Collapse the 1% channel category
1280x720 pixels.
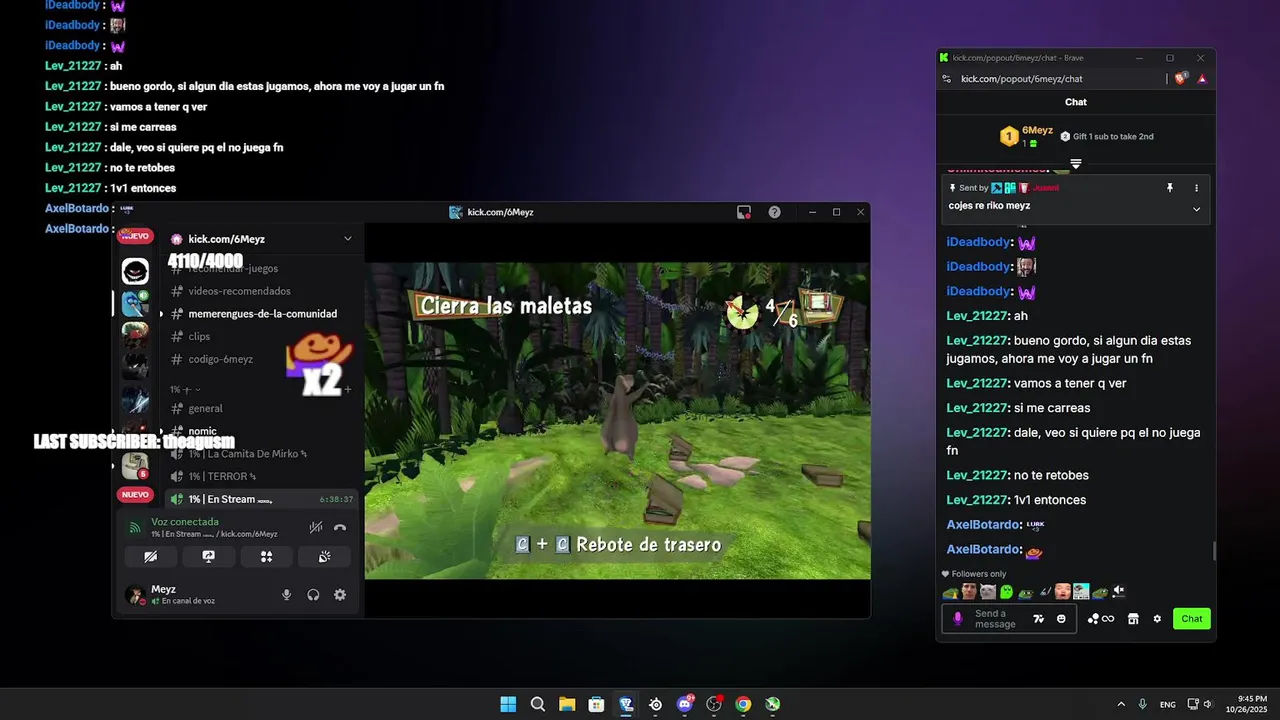click(185, 389)
